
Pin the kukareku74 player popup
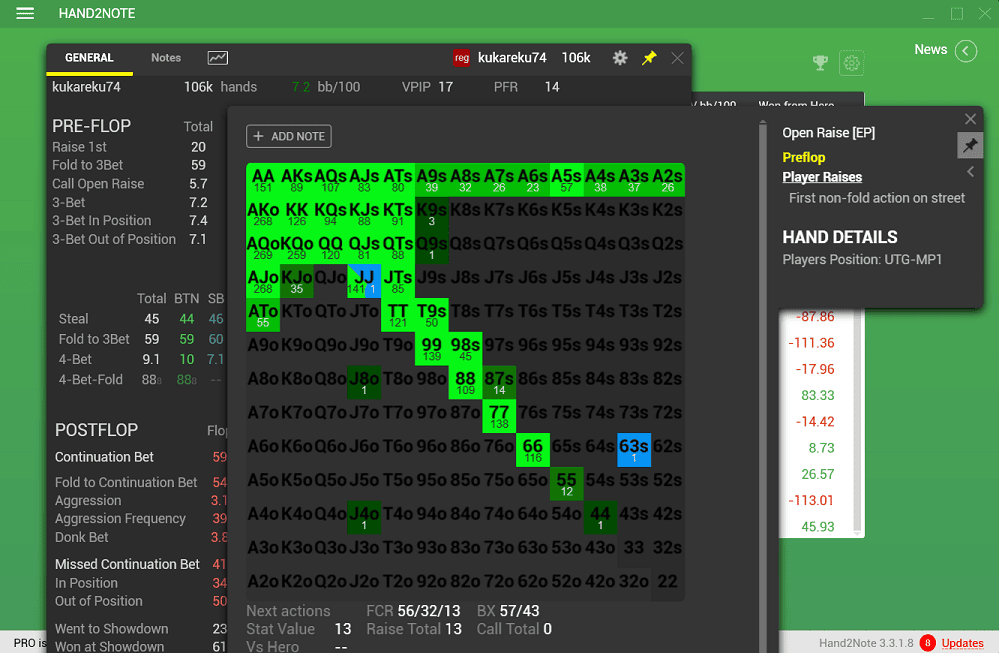pyautogui.click(x=649, y=58)
